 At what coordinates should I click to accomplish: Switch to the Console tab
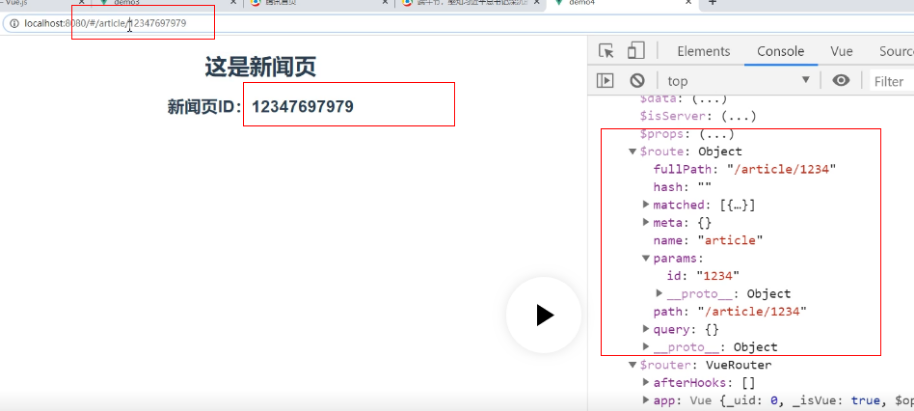pos(781,51)
